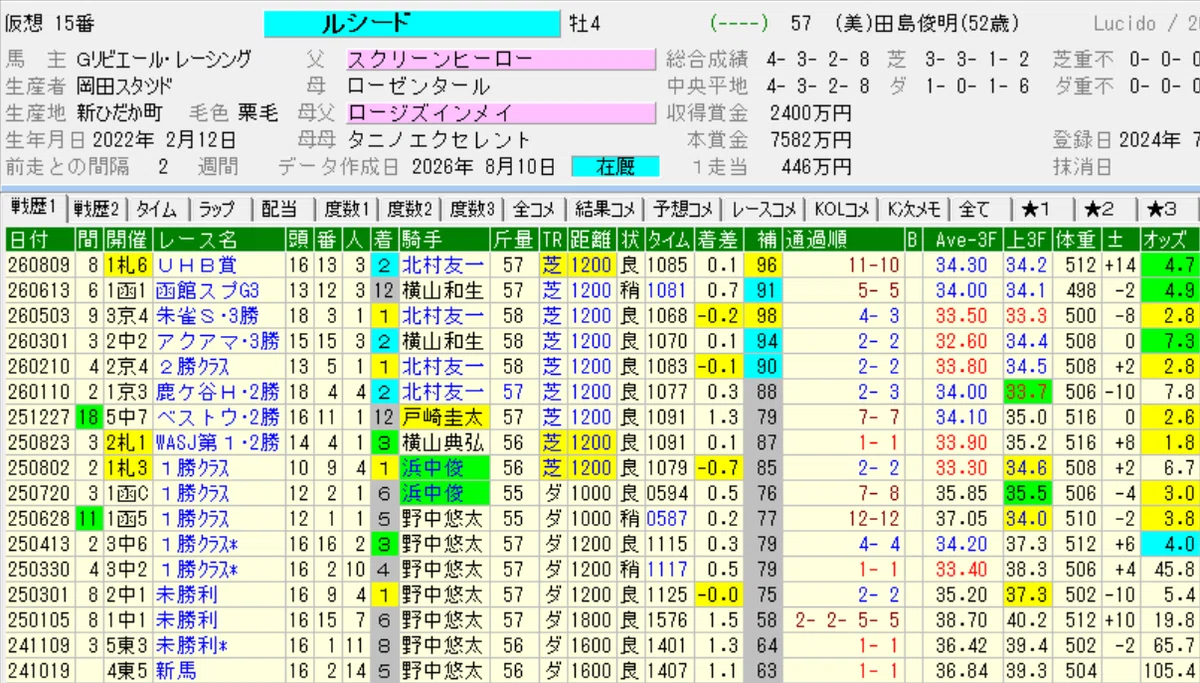
Task: Sort by the タイム column header
Action: pos(667,240)
